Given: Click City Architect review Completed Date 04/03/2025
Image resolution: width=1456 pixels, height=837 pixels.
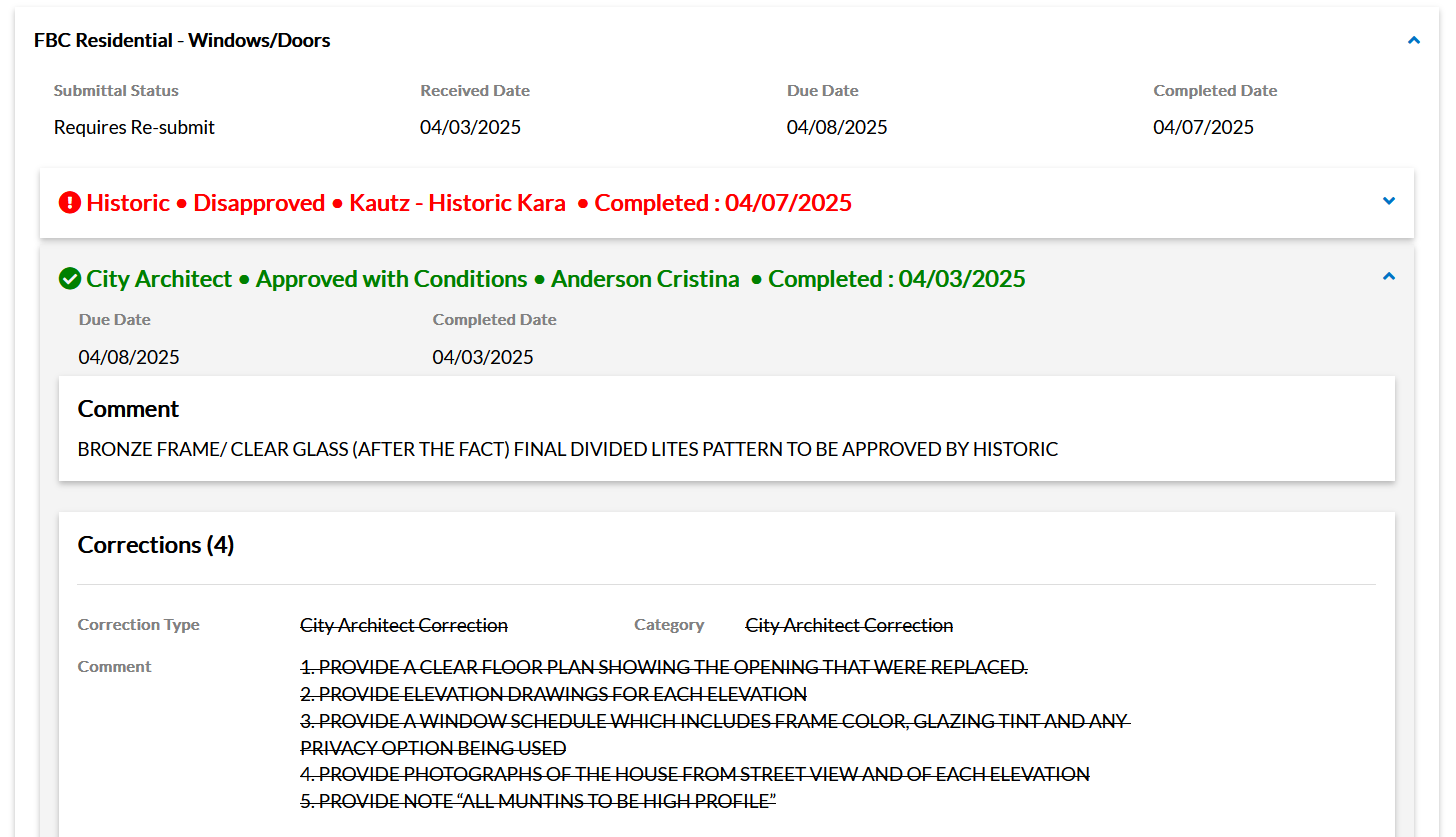Looking at the screenshot, I should pos(482,358).
